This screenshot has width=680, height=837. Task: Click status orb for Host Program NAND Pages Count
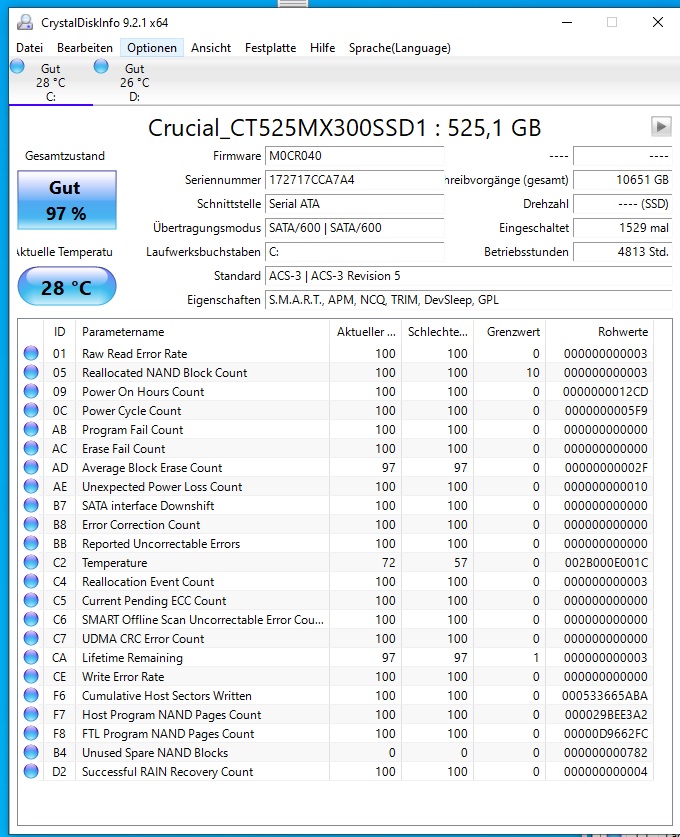tap(31, 714)
